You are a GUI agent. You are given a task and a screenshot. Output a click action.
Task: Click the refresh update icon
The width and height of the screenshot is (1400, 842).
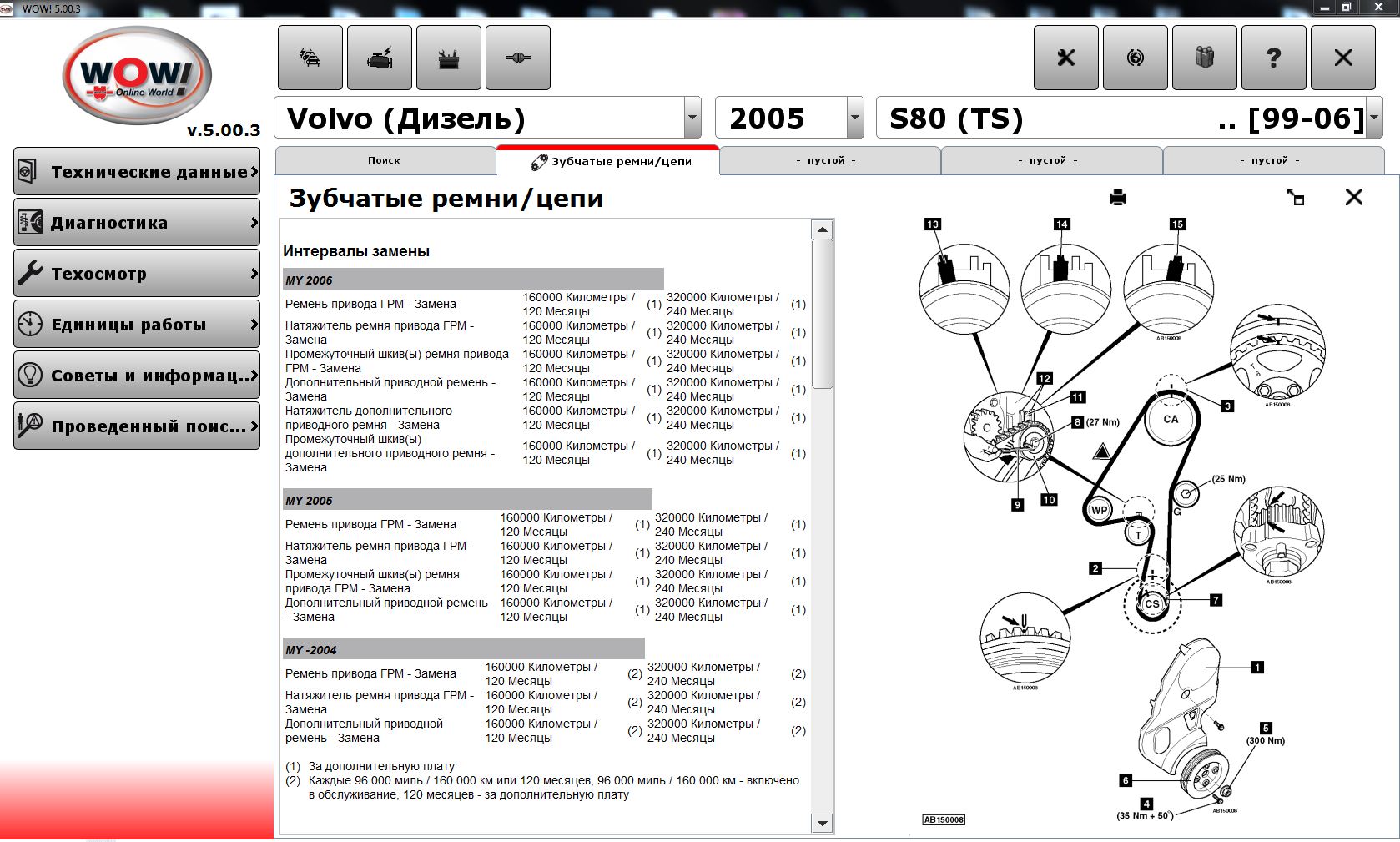1136,58
